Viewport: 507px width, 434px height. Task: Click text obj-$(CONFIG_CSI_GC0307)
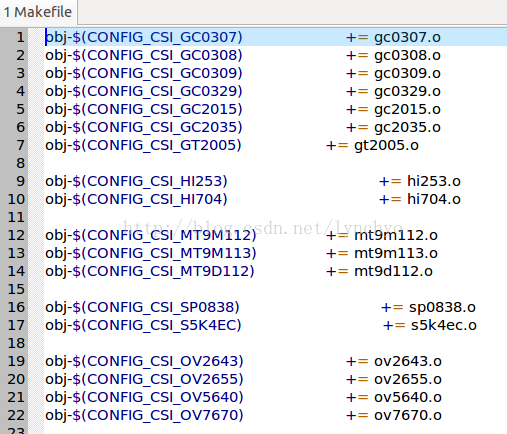click(144, 37)
